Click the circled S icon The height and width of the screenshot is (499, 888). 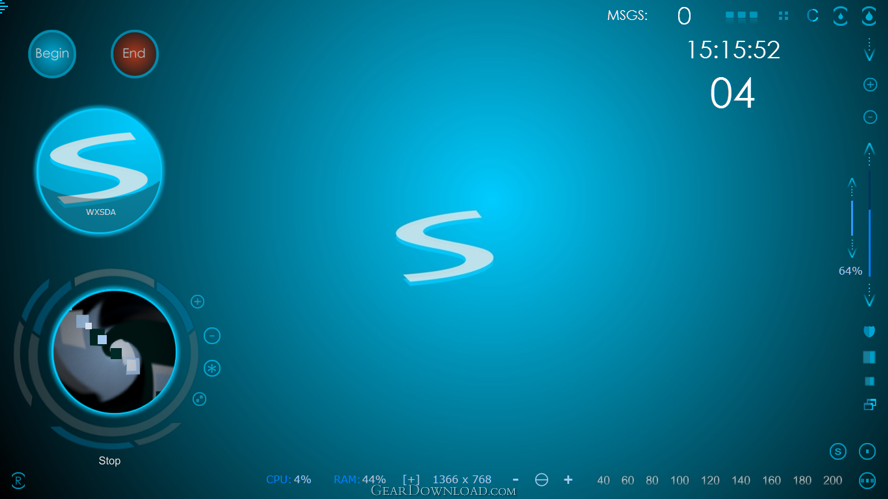click(x=838, y=451)
